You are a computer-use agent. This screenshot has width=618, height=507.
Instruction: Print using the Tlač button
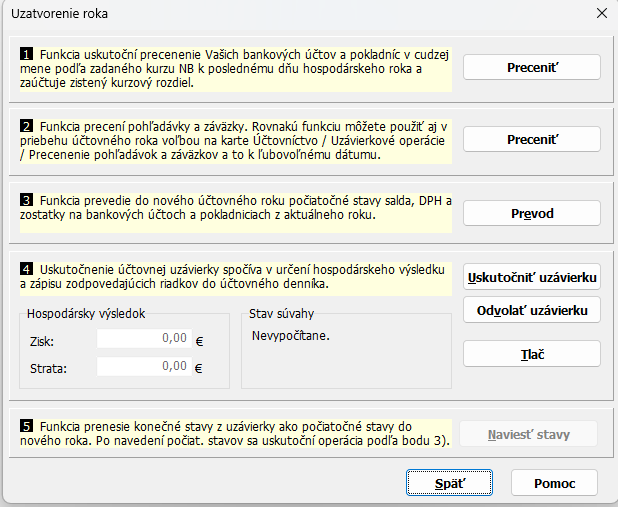(531, 354)
